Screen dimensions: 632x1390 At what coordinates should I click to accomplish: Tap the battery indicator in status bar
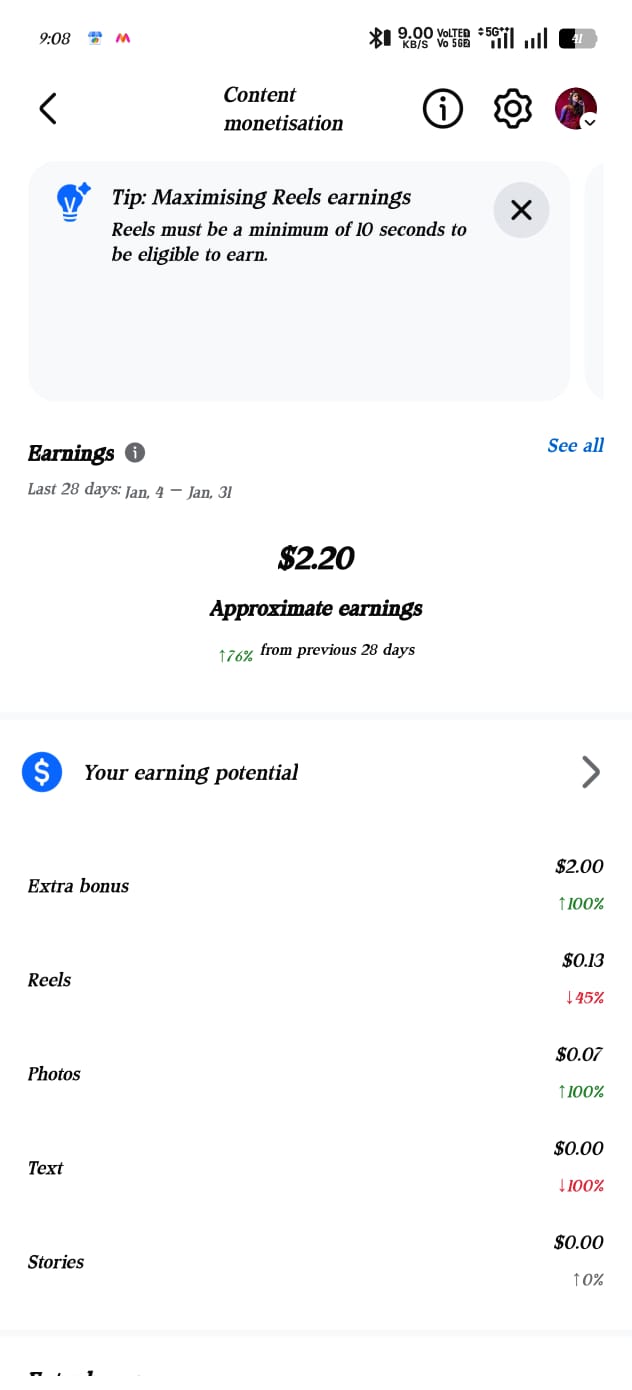(x=577, y=38)
